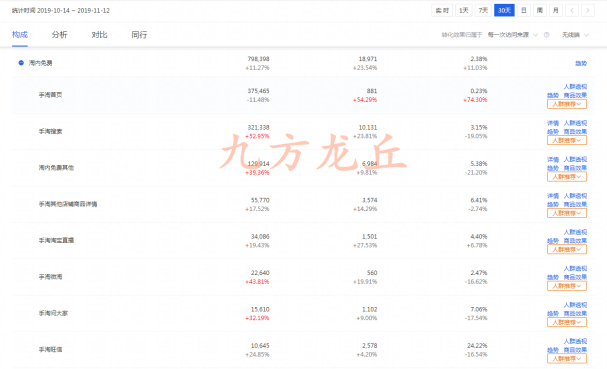Viewport: 607px width, 369px height.
Task: Go to previous period with left arrow
Action: click(x=572, y=10)
